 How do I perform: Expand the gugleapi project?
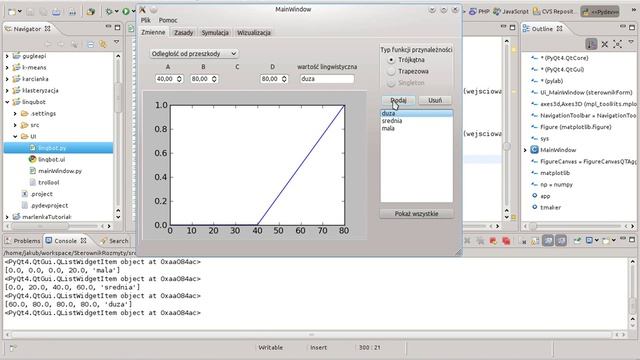[7, 56]
